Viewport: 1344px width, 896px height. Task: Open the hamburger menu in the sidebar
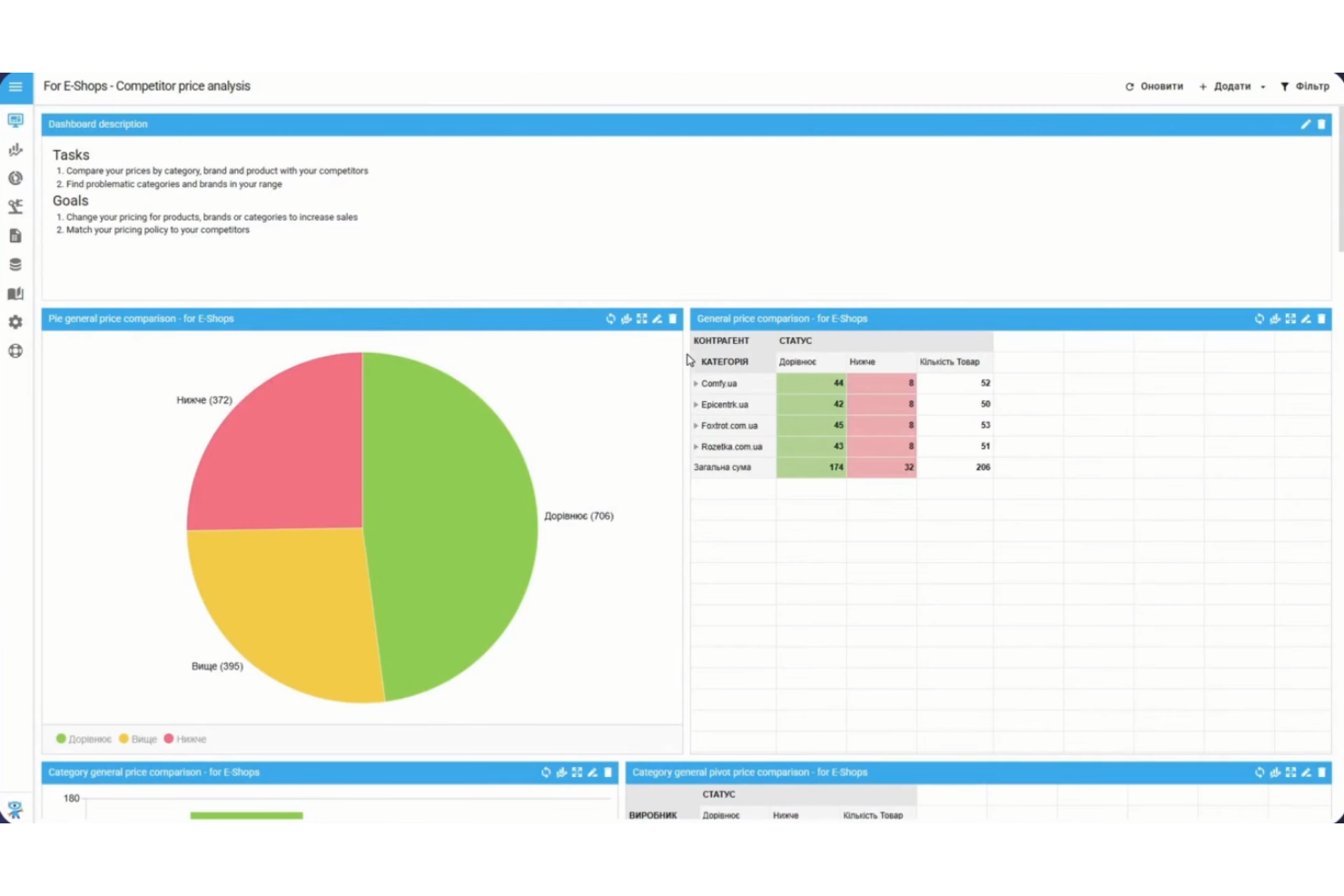pos(15,86)
